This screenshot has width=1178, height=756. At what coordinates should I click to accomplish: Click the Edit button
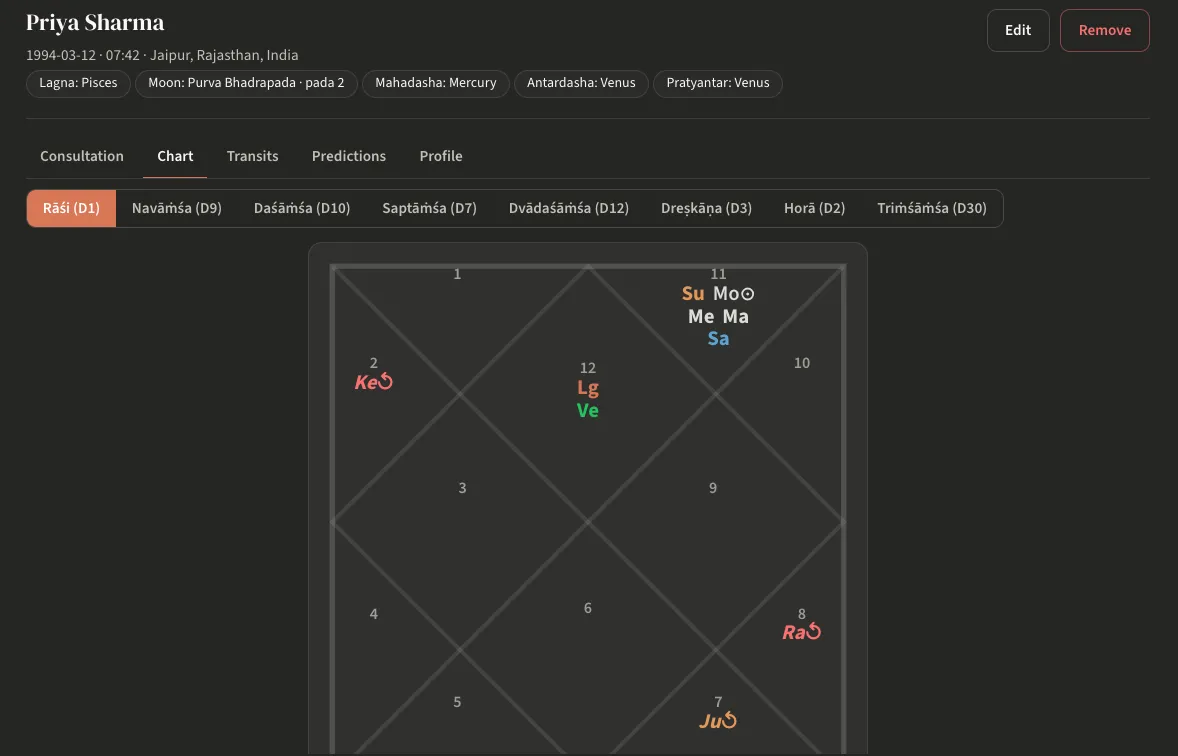click(1017, 30)
